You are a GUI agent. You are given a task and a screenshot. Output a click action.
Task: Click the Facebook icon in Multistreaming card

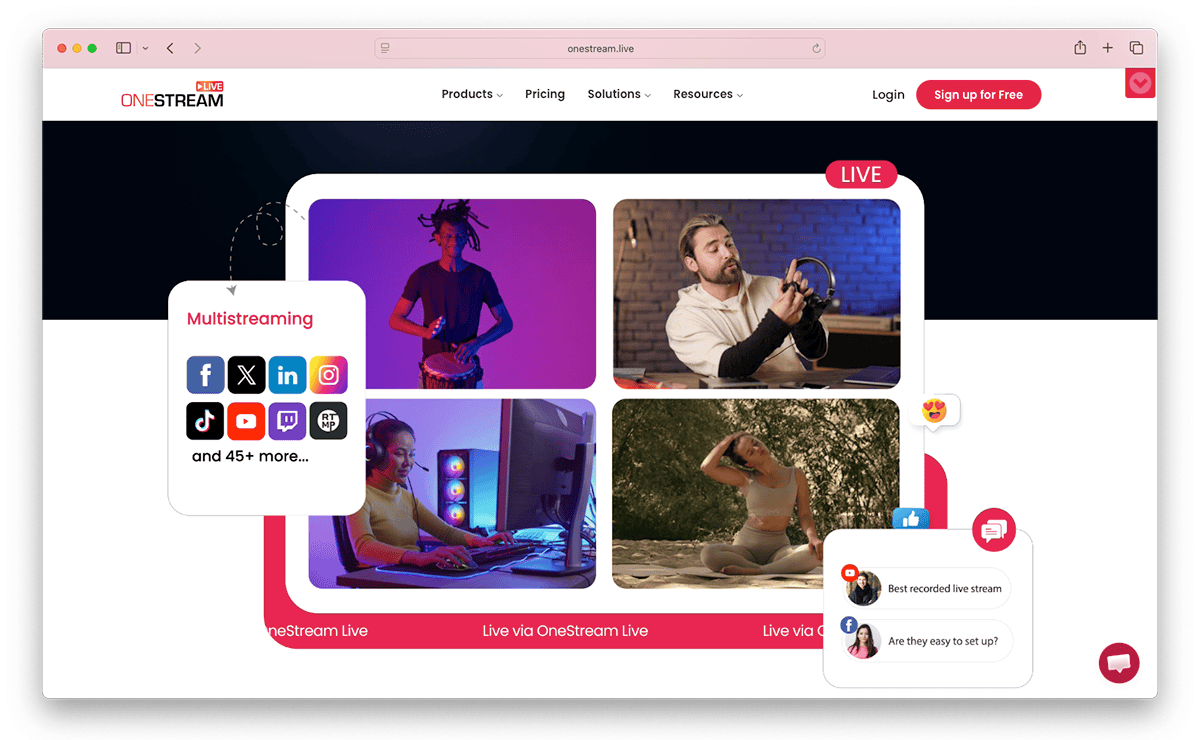[x=205, y=375]
